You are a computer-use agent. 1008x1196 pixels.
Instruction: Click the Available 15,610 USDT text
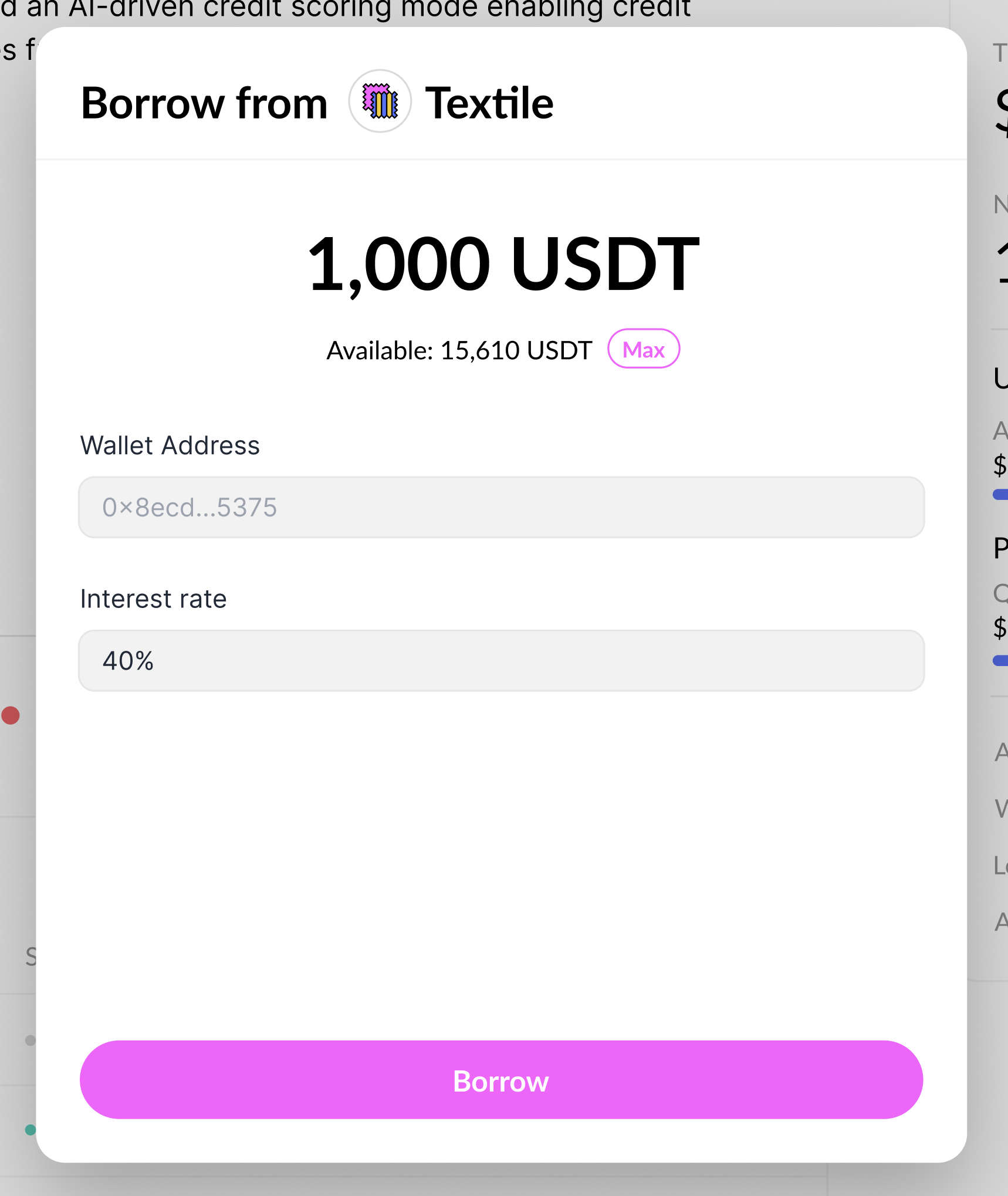(x=459, y=350)
